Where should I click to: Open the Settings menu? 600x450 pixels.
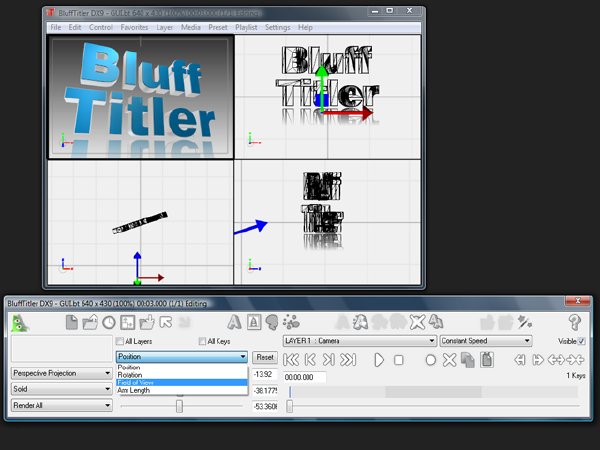278,28
